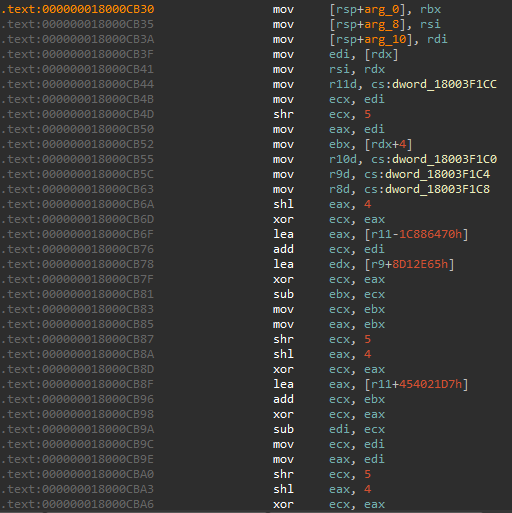Click address .text:000000018000CBA3
Image resolution: width=512 pixels, height=513 pixels.
point(77,489)
